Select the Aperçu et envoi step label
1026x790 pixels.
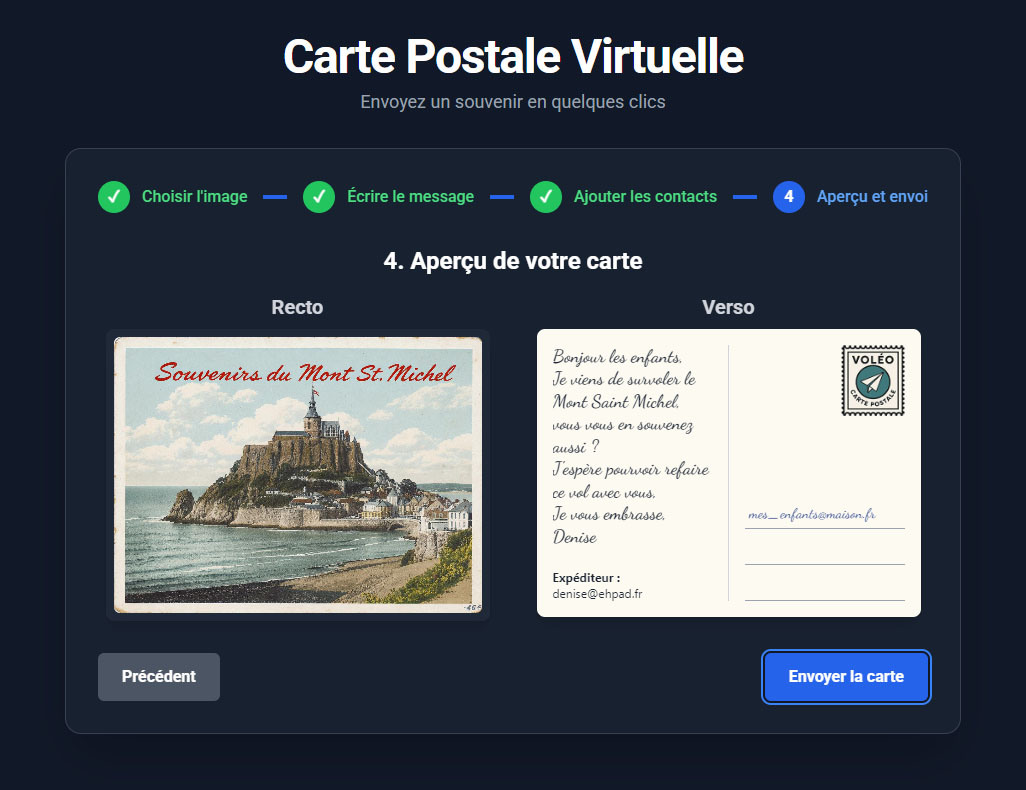coord(872,196)
